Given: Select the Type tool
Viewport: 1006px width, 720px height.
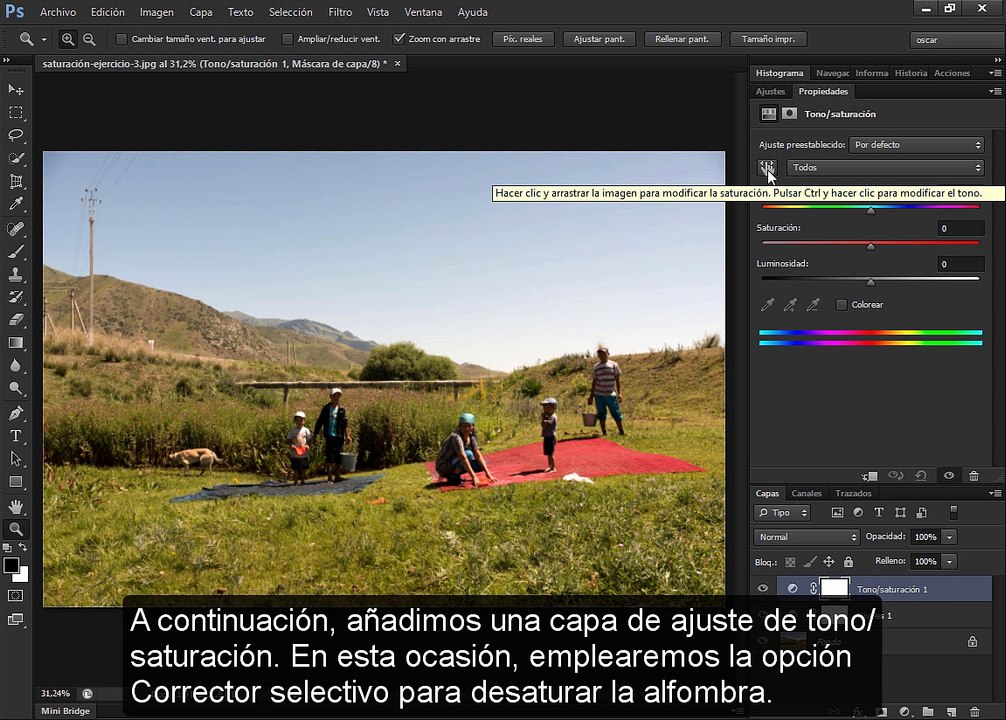Looking at the screenshot, I should 16,436.
